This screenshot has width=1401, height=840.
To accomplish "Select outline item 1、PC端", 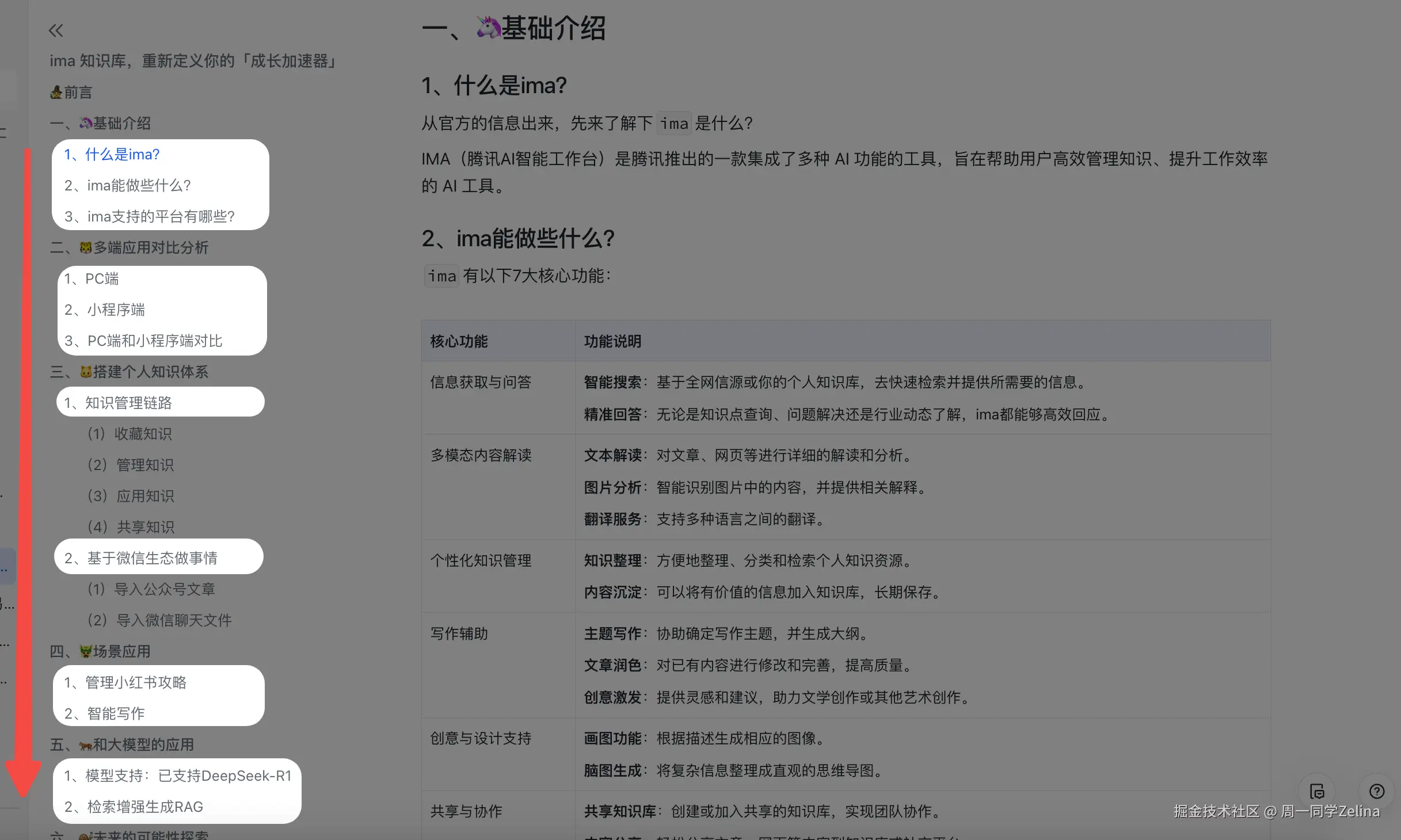I will pos(92,278).
